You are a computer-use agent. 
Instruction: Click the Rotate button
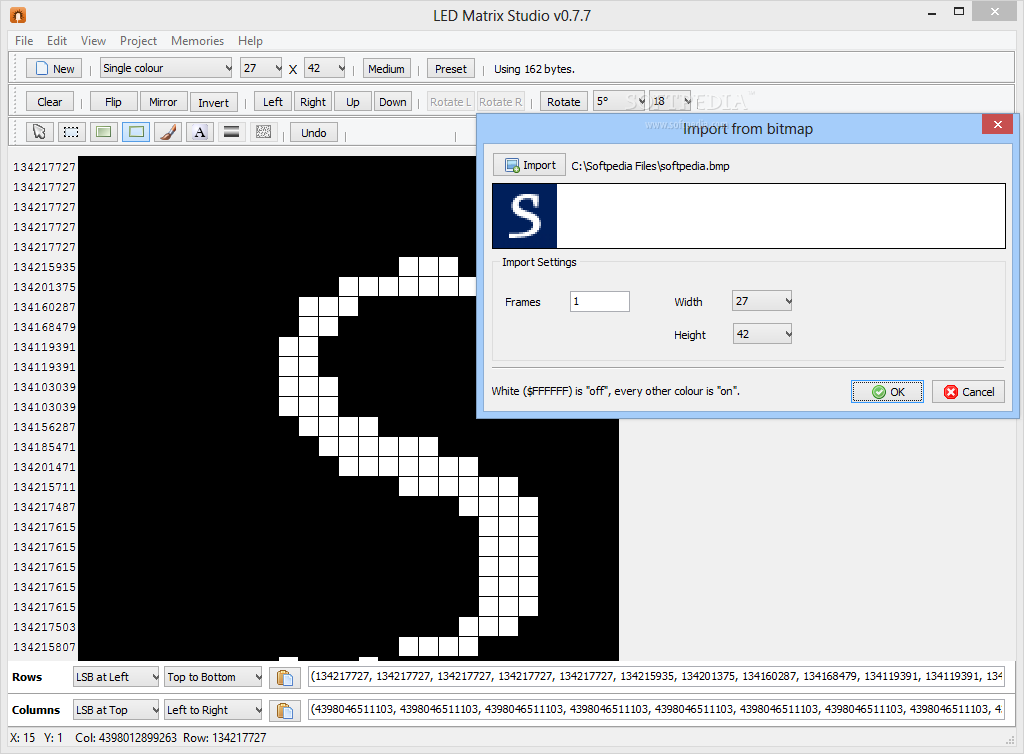tap(564, 102)
